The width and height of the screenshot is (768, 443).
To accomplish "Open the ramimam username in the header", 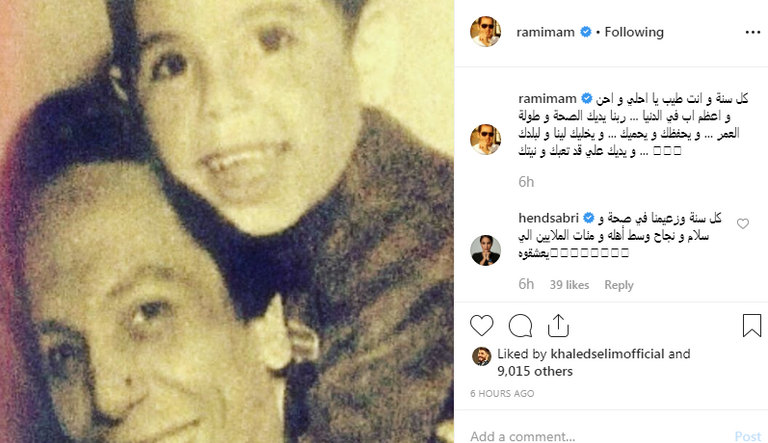I will point(545,32).
